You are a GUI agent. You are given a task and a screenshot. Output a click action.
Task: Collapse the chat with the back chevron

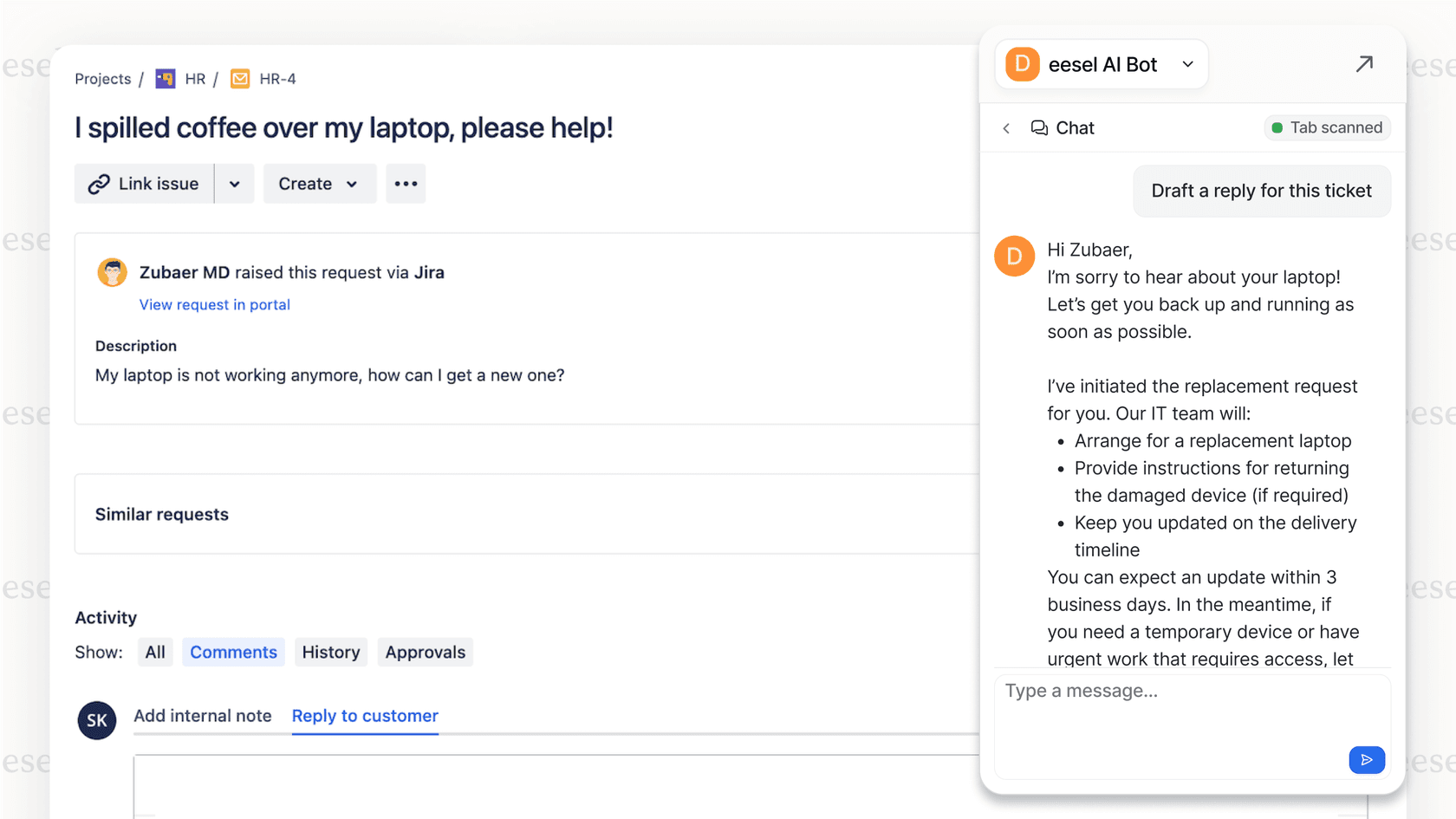pyautogui.click(x=1006, y=127)
